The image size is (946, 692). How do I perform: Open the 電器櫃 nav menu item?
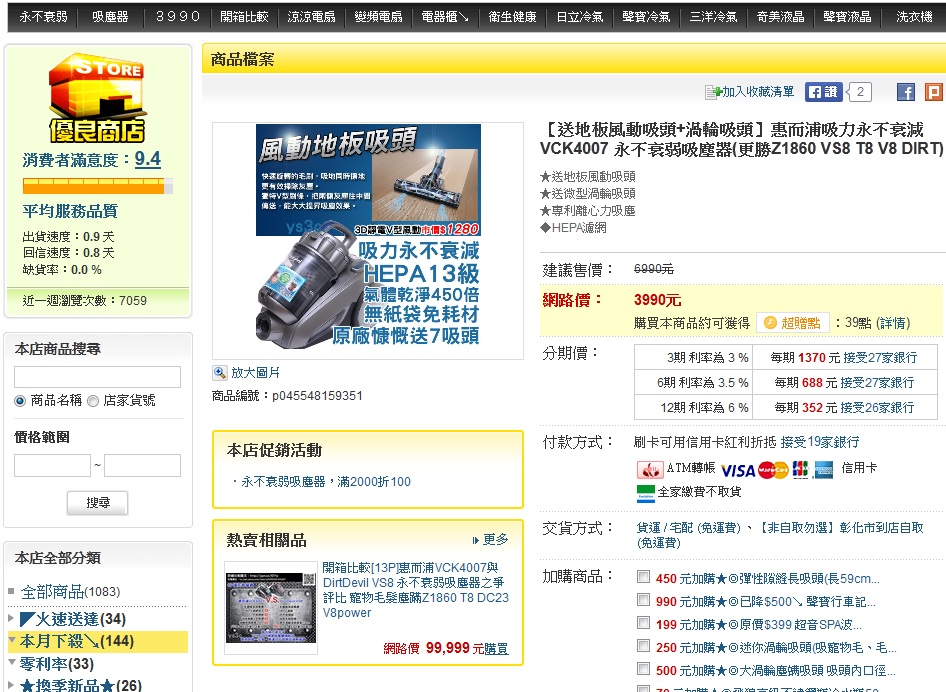(445, 17)
